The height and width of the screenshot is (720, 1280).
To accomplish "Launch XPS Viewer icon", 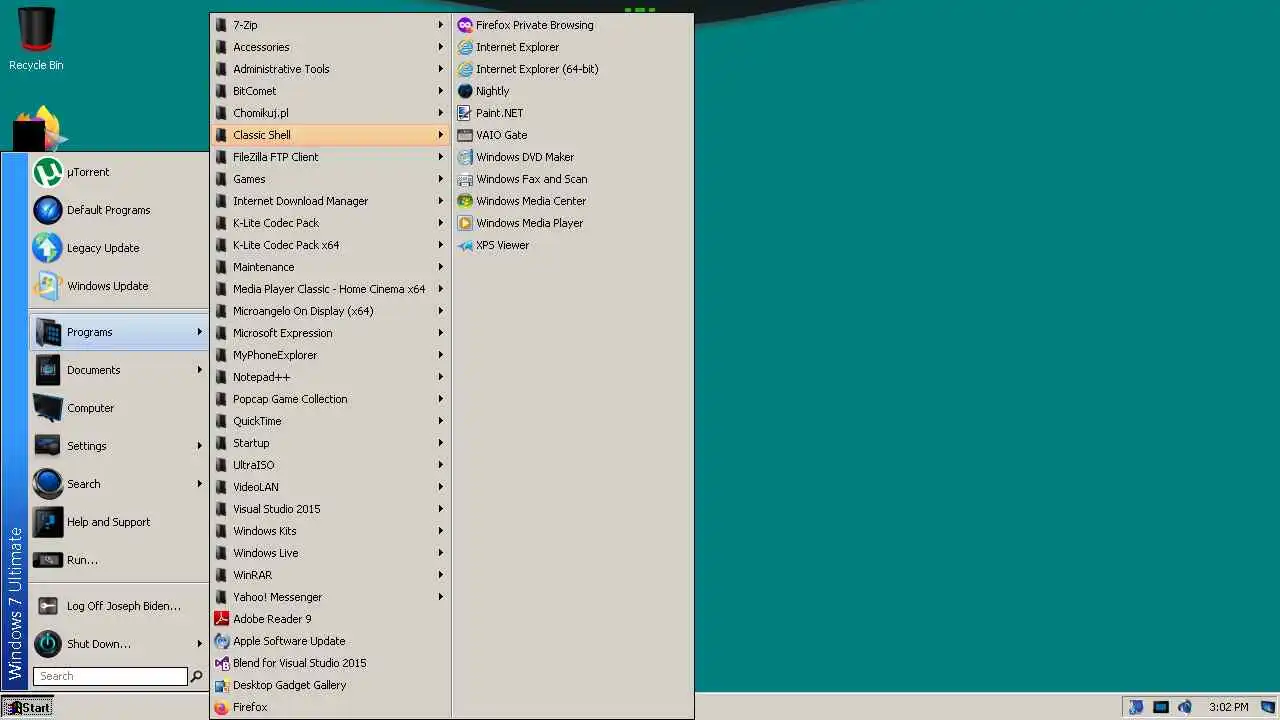I will (465, 245).
